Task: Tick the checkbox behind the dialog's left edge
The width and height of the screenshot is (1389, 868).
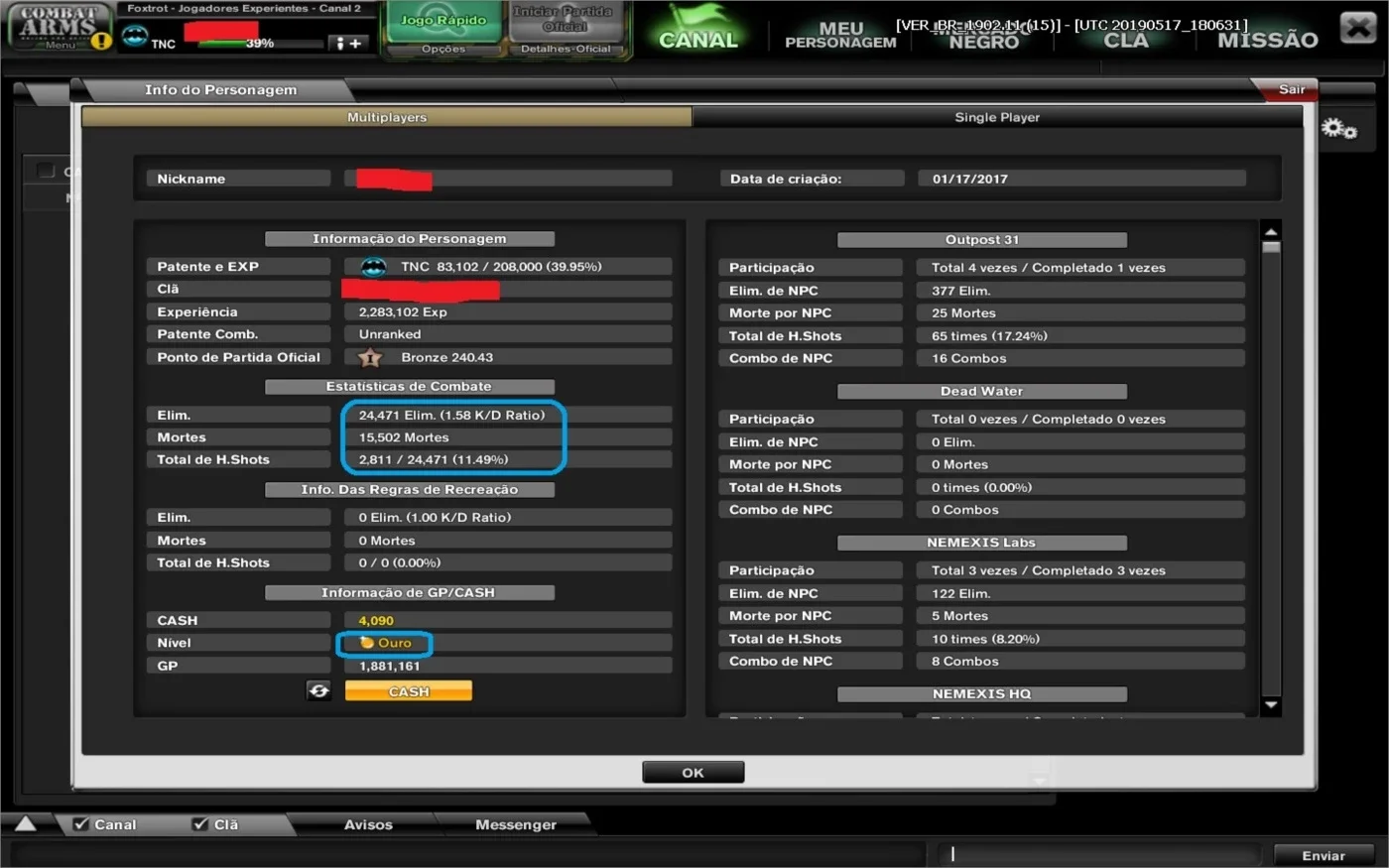Action: [46, 171]
